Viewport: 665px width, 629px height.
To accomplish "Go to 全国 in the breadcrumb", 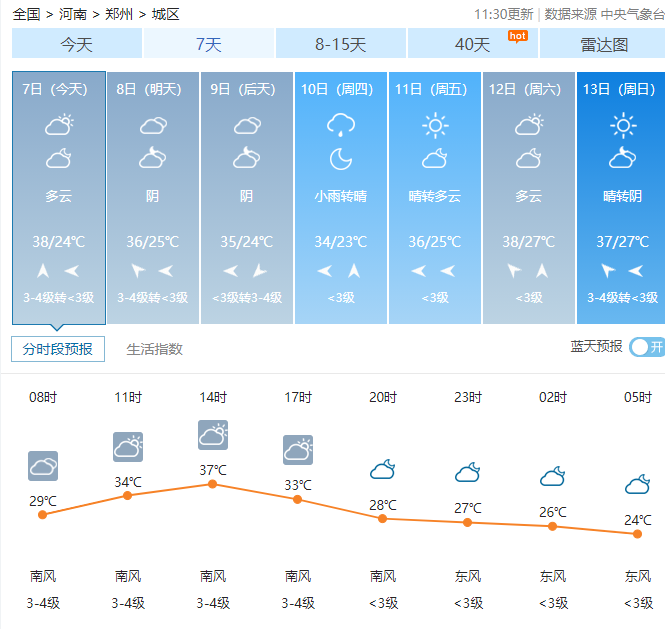I will tap(26, 14).
